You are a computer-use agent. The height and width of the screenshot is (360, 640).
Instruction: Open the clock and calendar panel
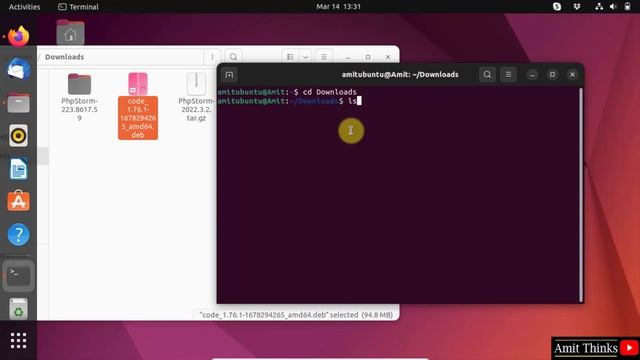coord(338,7)
